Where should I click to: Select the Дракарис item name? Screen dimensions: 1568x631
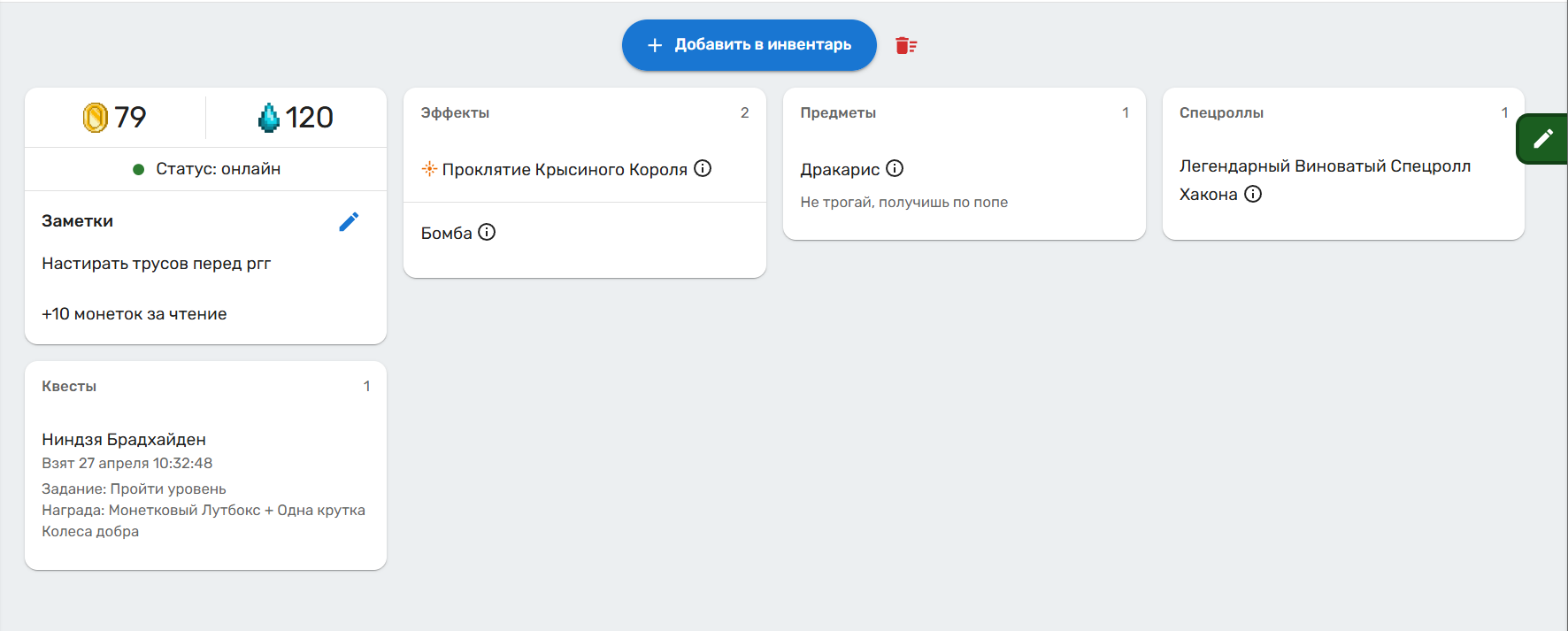click(840, 169)
